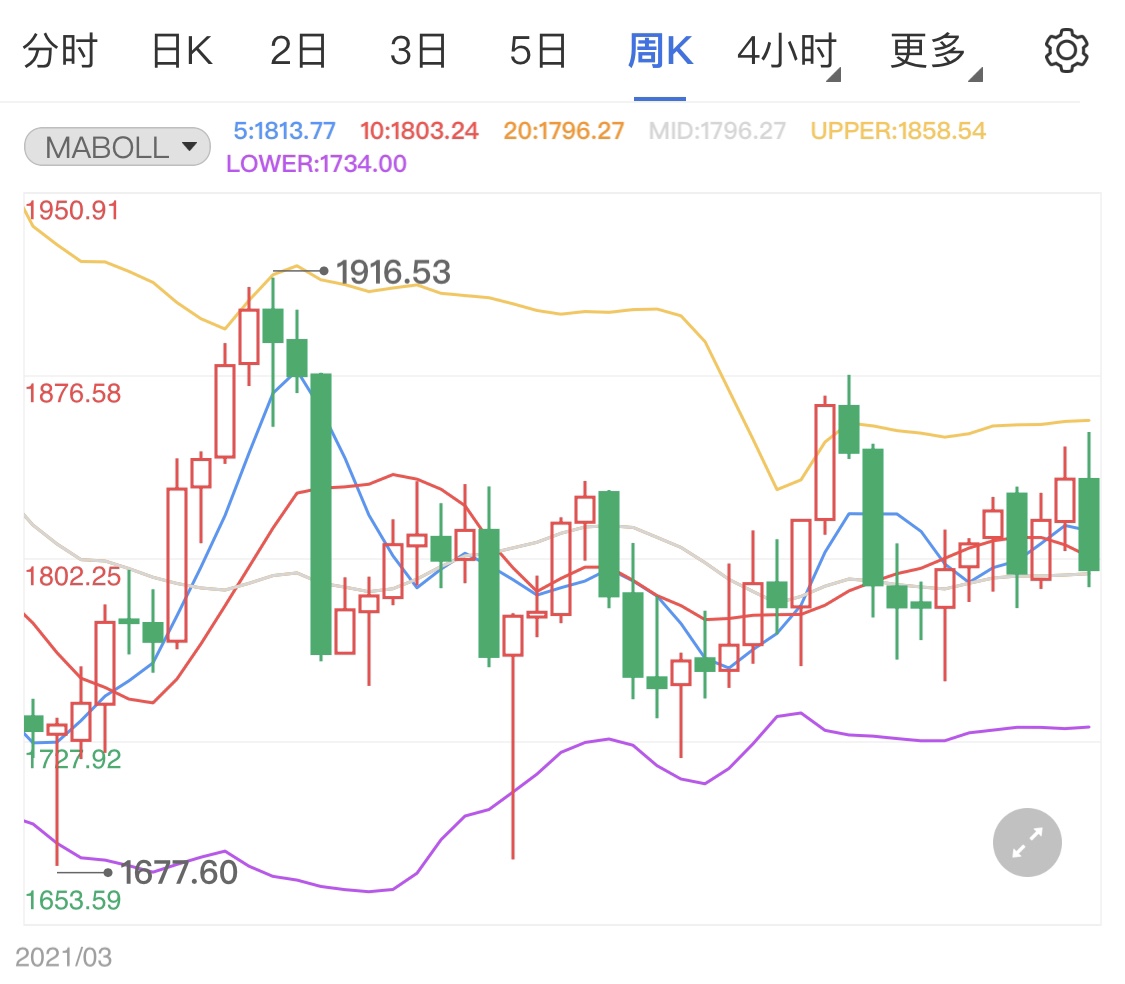Click the 2021/03 date label
Screen dimensions: 1125x984
pyautogui.click(x=64, y=957)
